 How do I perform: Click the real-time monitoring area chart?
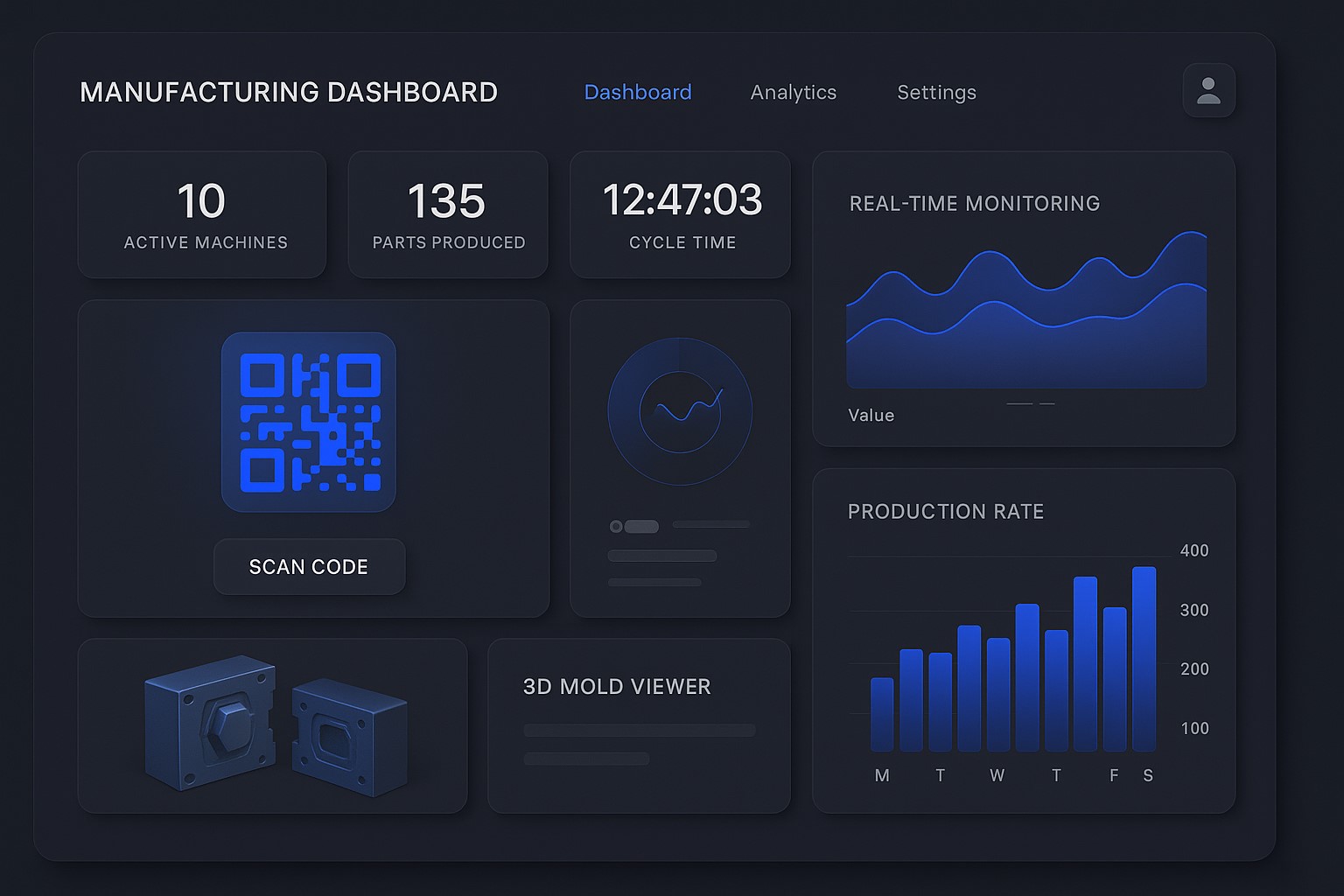(x=1026, y=309)
